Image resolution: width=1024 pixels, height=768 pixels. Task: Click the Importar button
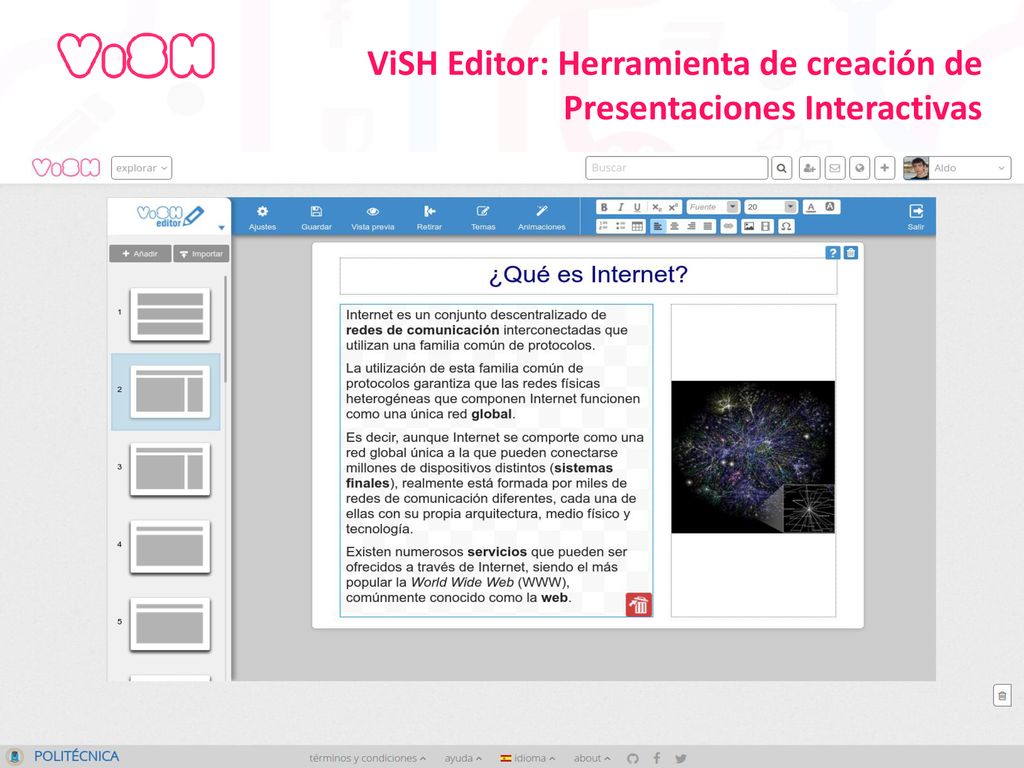click(x=201, y=253)
